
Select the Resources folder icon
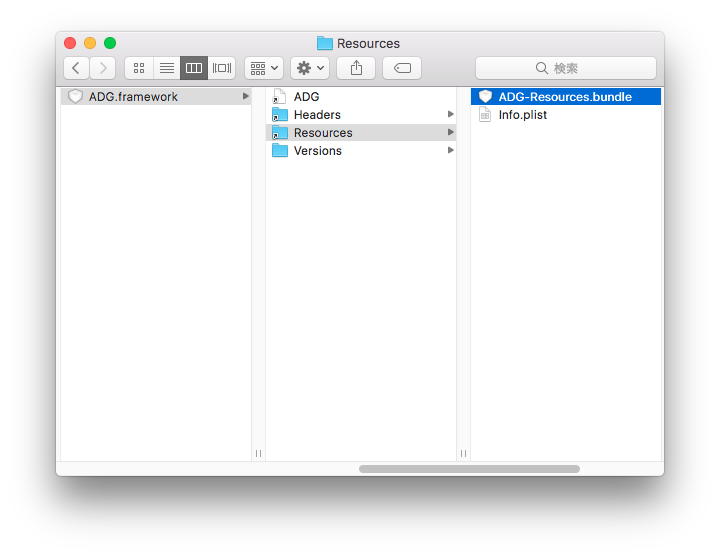pos(280,133)
